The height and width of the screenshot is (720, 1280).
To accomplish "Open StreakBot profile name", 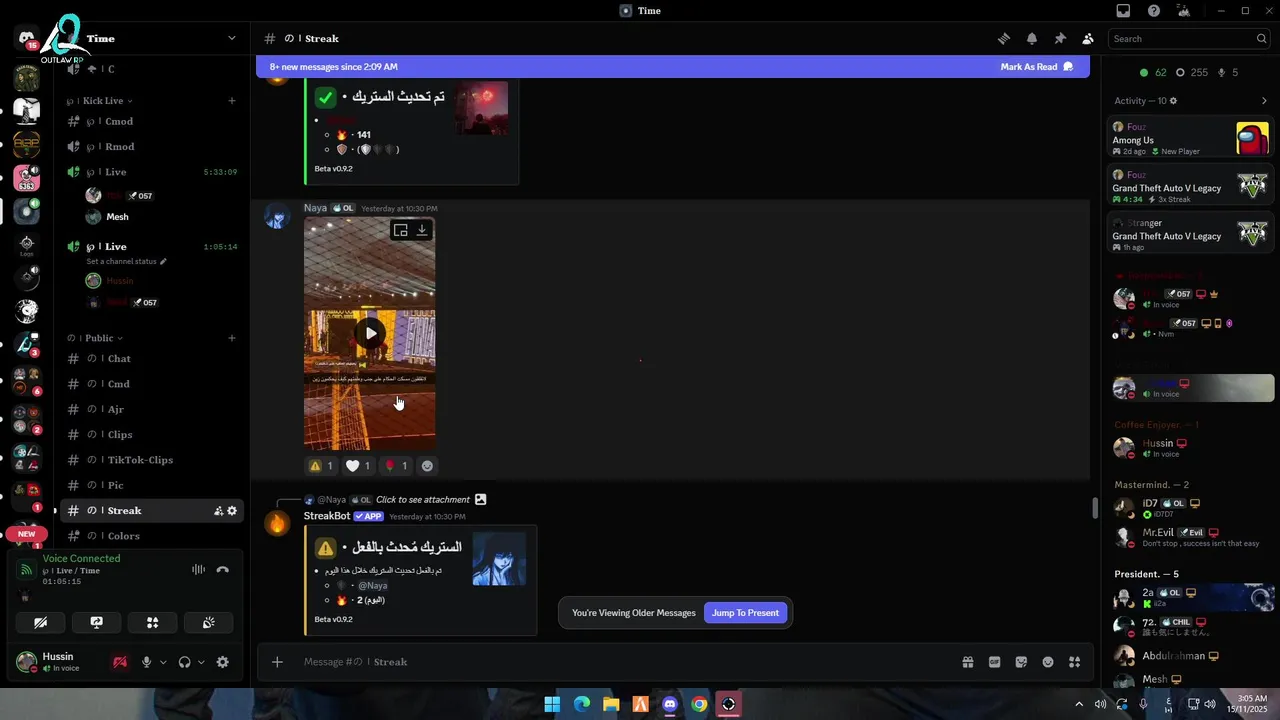I will click(327, 516).
